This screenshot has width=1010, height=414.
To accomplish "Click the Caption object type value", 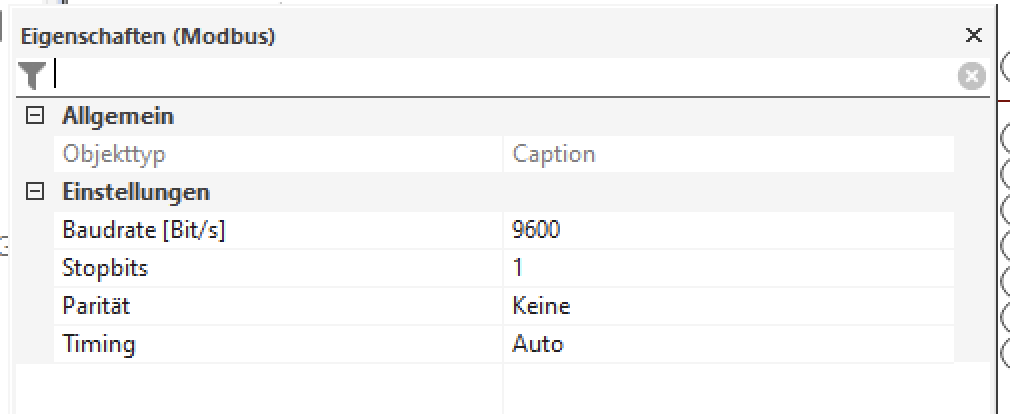I will point(553,154).
